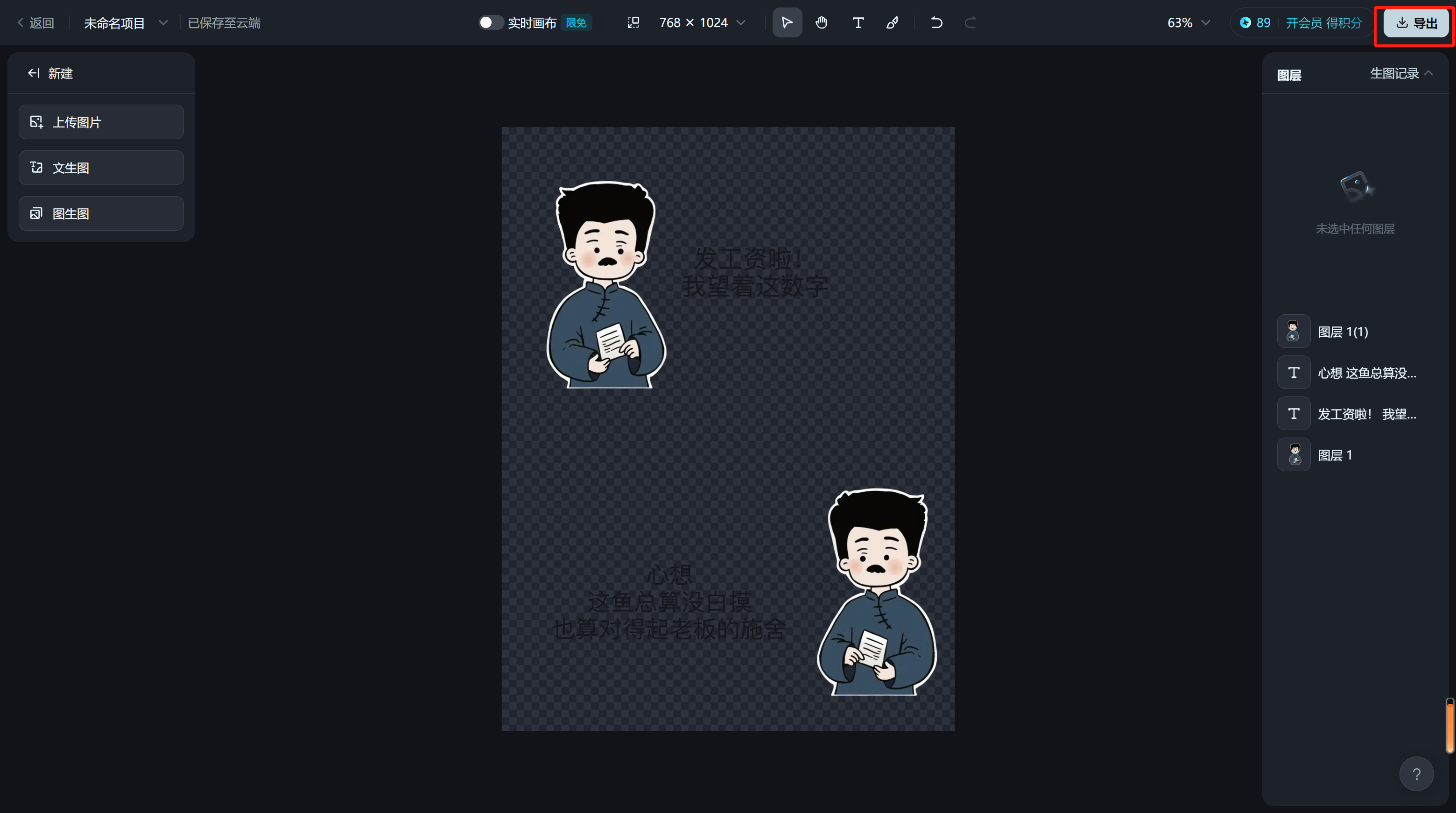Select the 图层 panel tab
Screen dimensions: 1456x813
click(1289, 75)
